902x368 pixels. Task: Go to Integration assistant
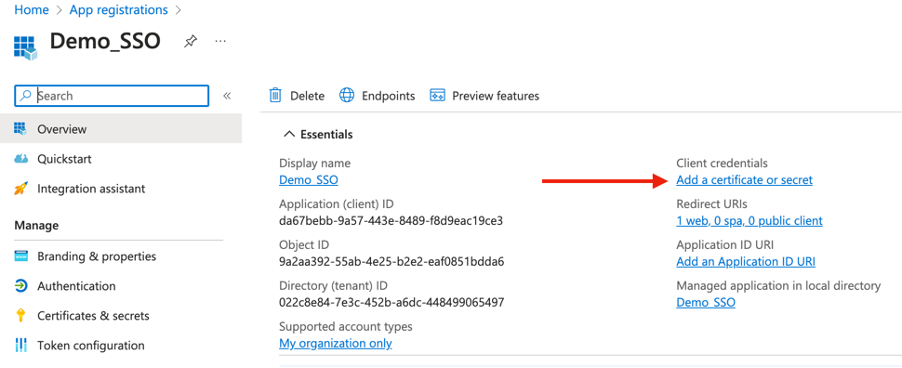point(91,189)
